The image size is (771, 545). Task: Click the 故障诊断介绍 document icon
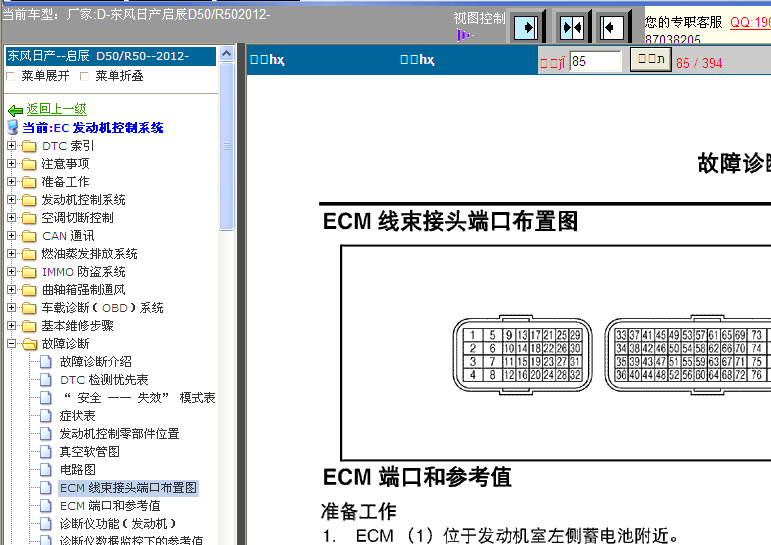(x=45, y=362)
